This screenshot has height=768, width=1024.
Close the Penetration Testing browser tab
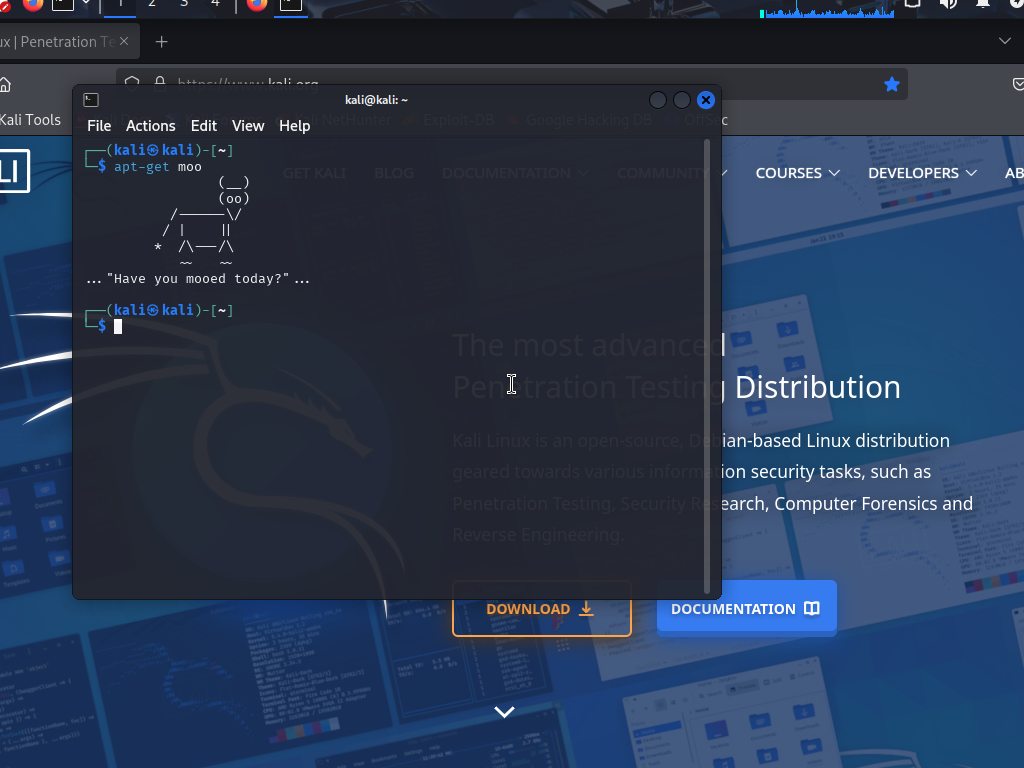click(124, 41)
